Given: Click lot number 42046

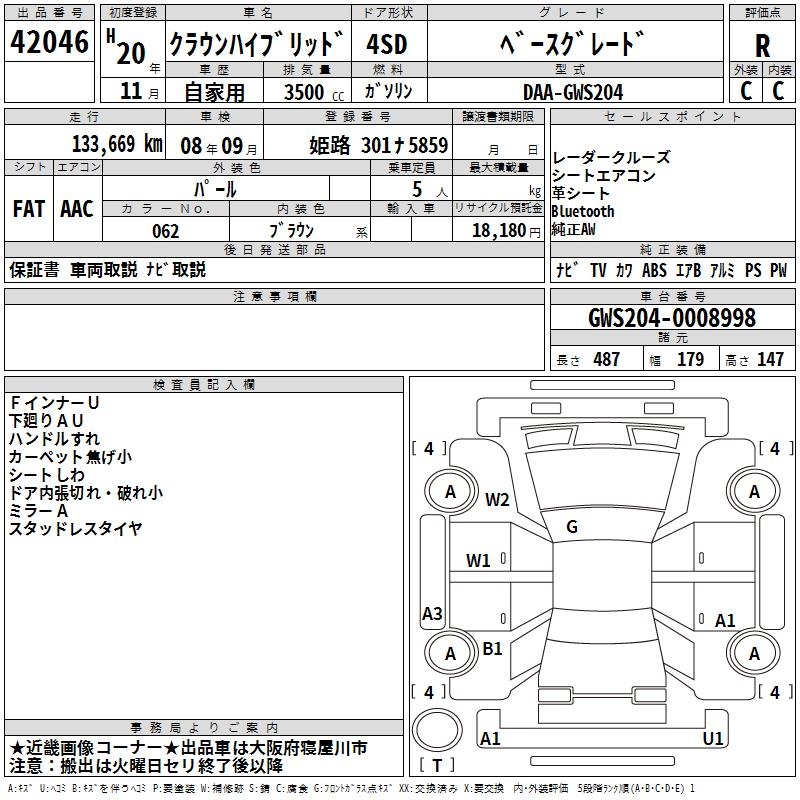Looking at the screenshot, I should pyautogui.click(x=49, y=42).
